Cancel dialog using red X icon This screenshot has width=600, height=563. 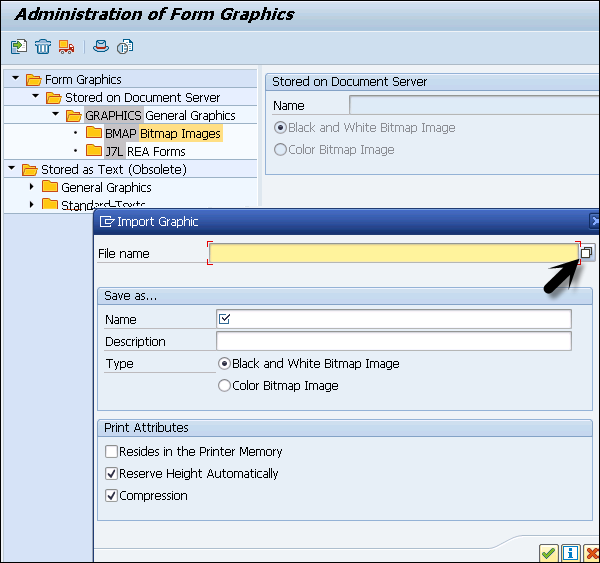point(592,552)
